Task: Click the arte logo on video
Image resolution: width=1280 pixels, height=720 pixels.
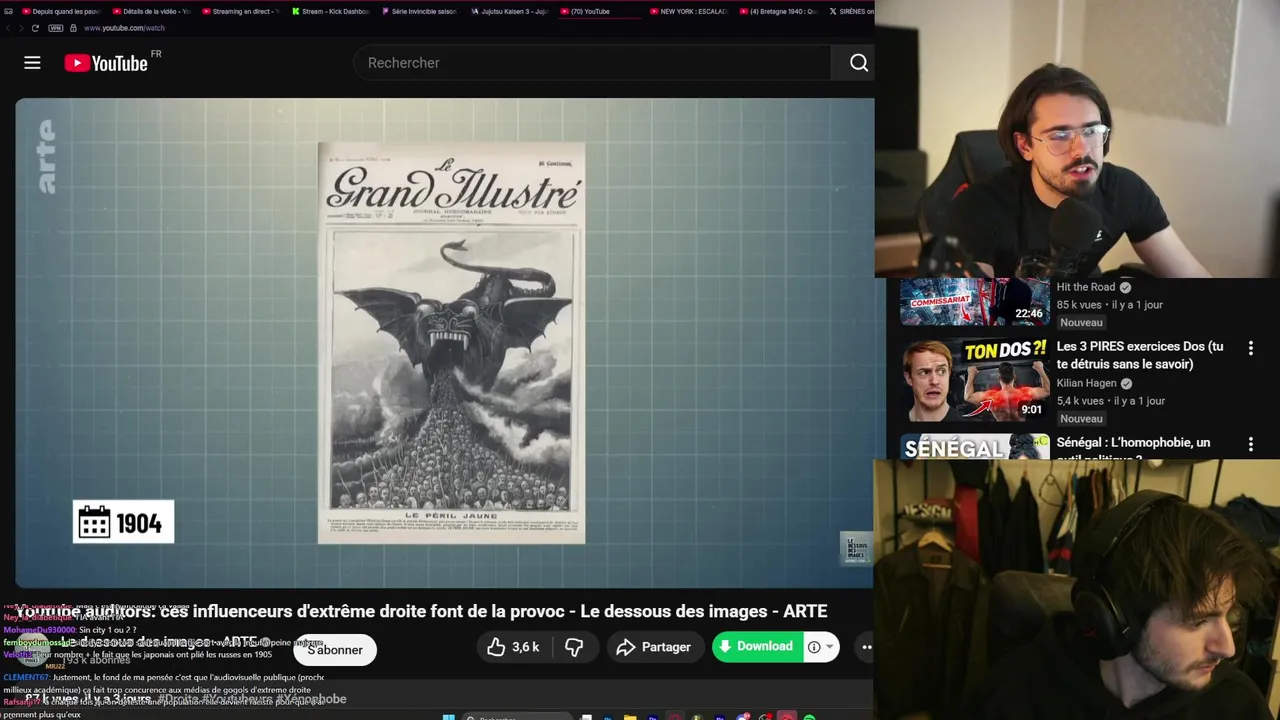Action: coord(46,157)
